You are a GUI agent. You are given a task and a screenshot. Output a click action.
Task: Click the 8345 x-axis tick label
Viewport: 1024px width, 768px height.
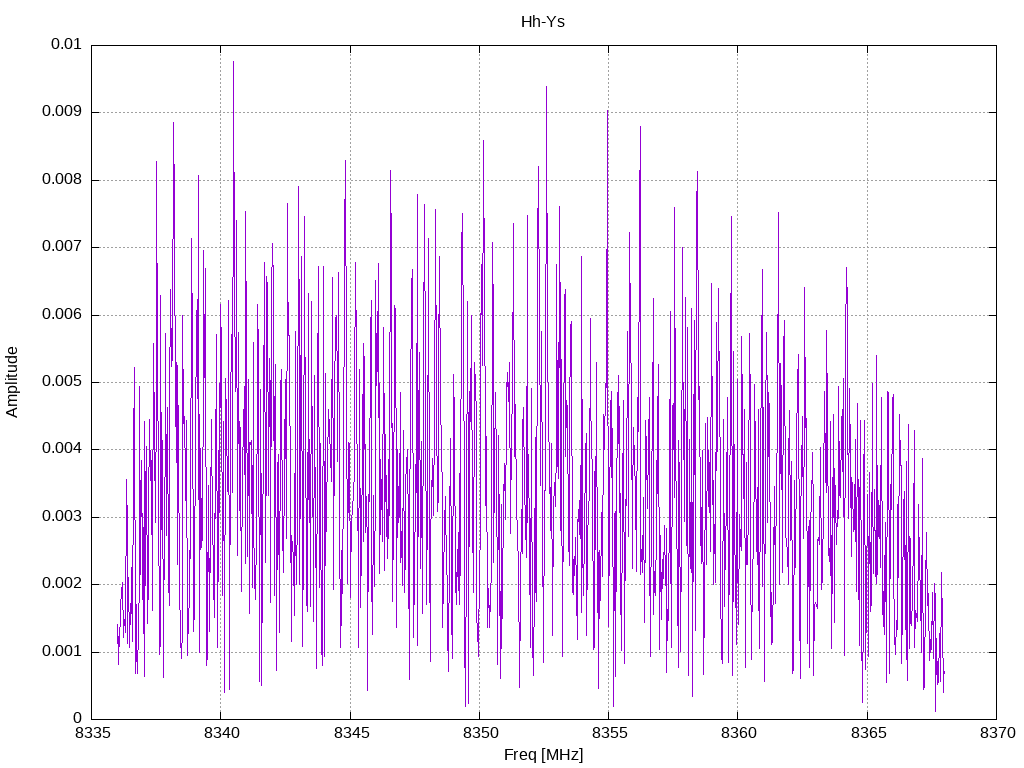point(351,733)
